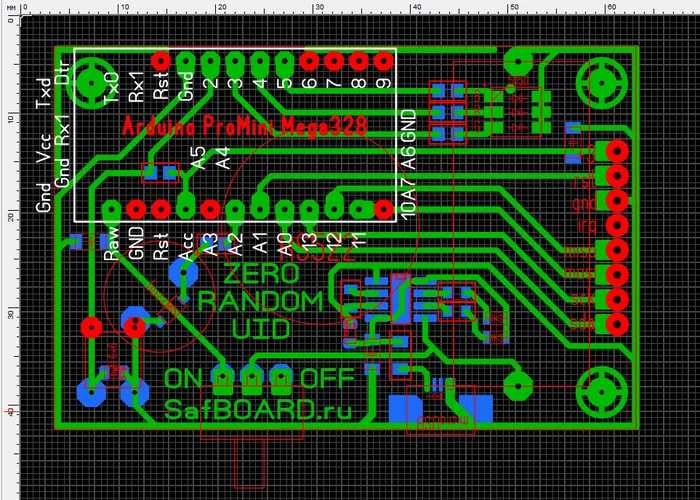Select the "ON" label near slide switch

(183, 379)
